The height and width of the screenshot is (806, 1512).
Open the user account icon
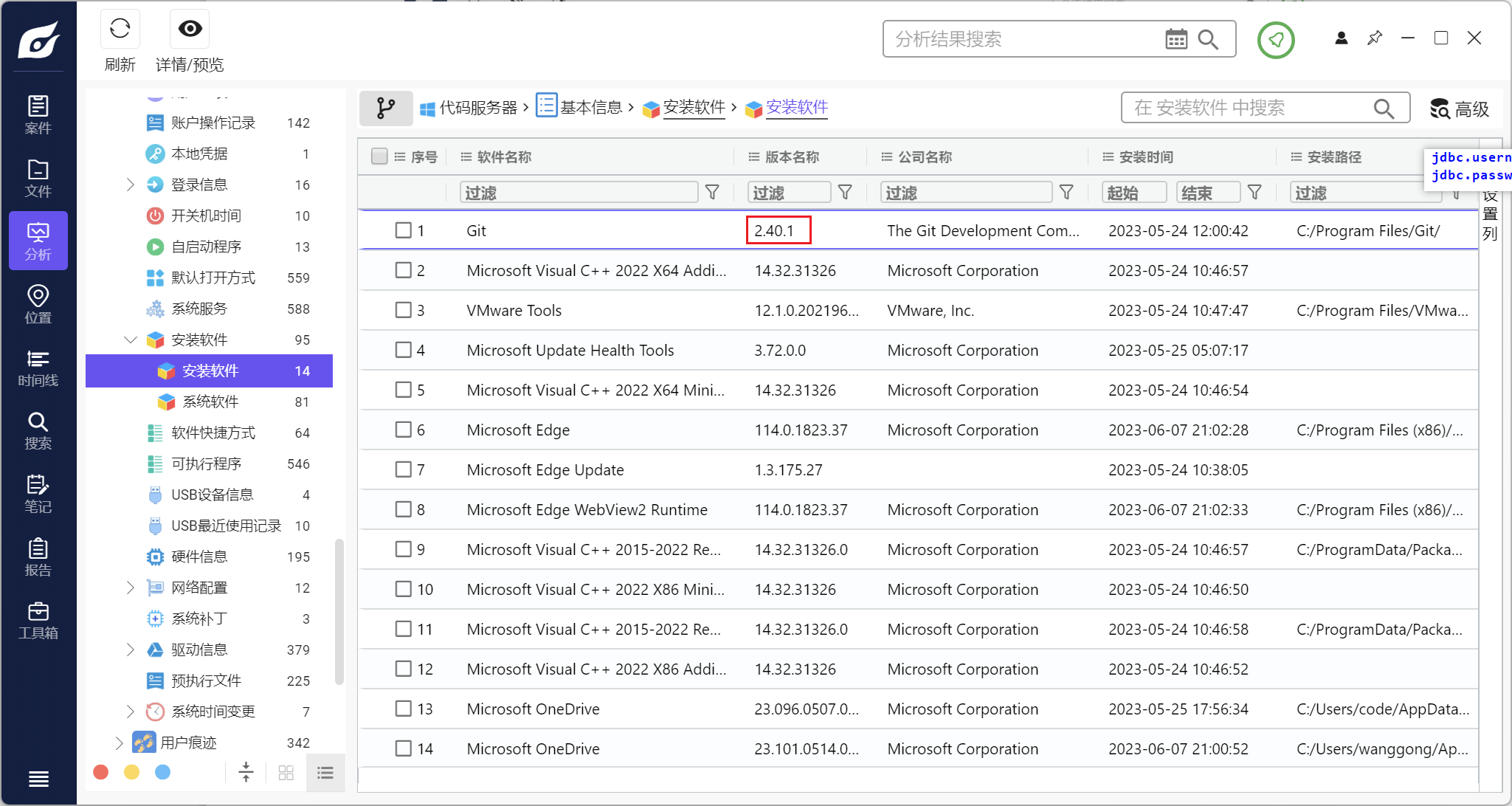tap(1342, 38)
